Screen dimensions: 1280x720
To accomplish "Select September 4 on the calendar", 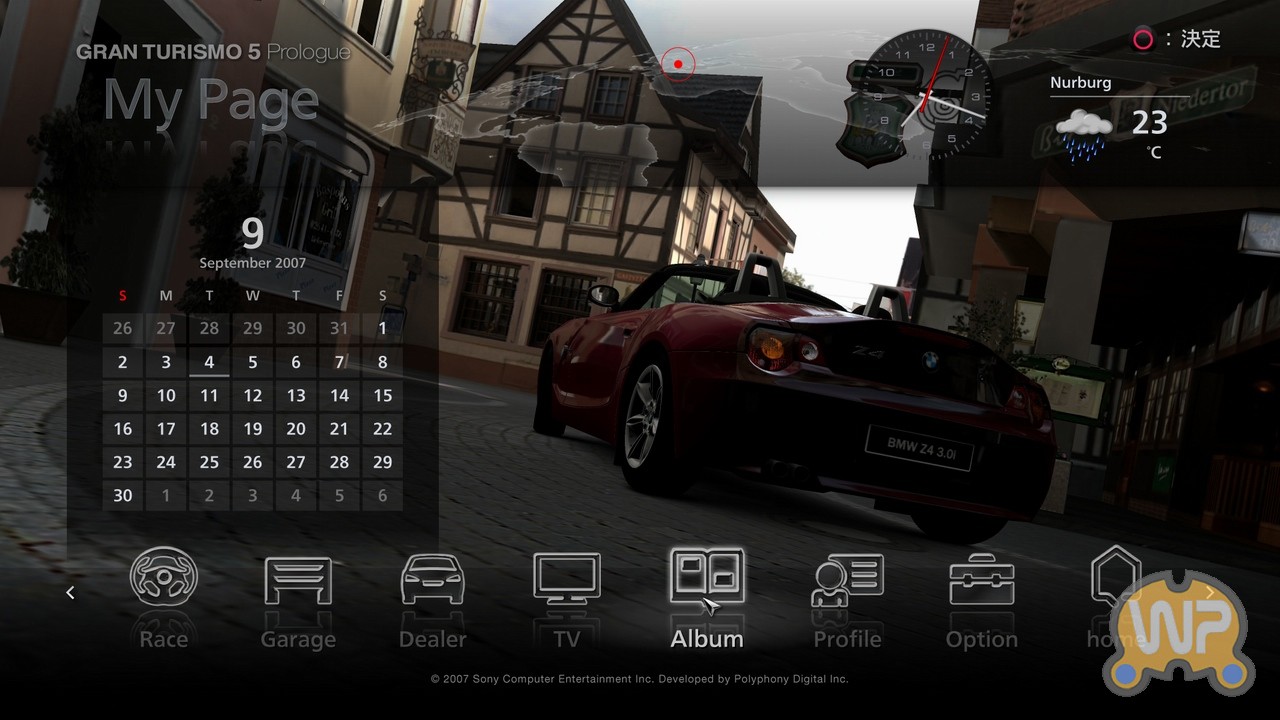I will coord(209,363).
